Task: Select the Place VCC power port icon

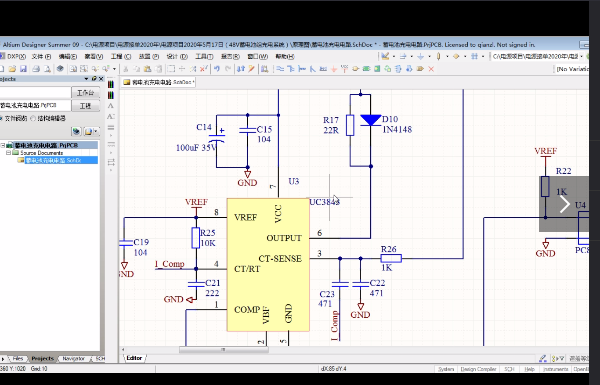Action: 344,69
